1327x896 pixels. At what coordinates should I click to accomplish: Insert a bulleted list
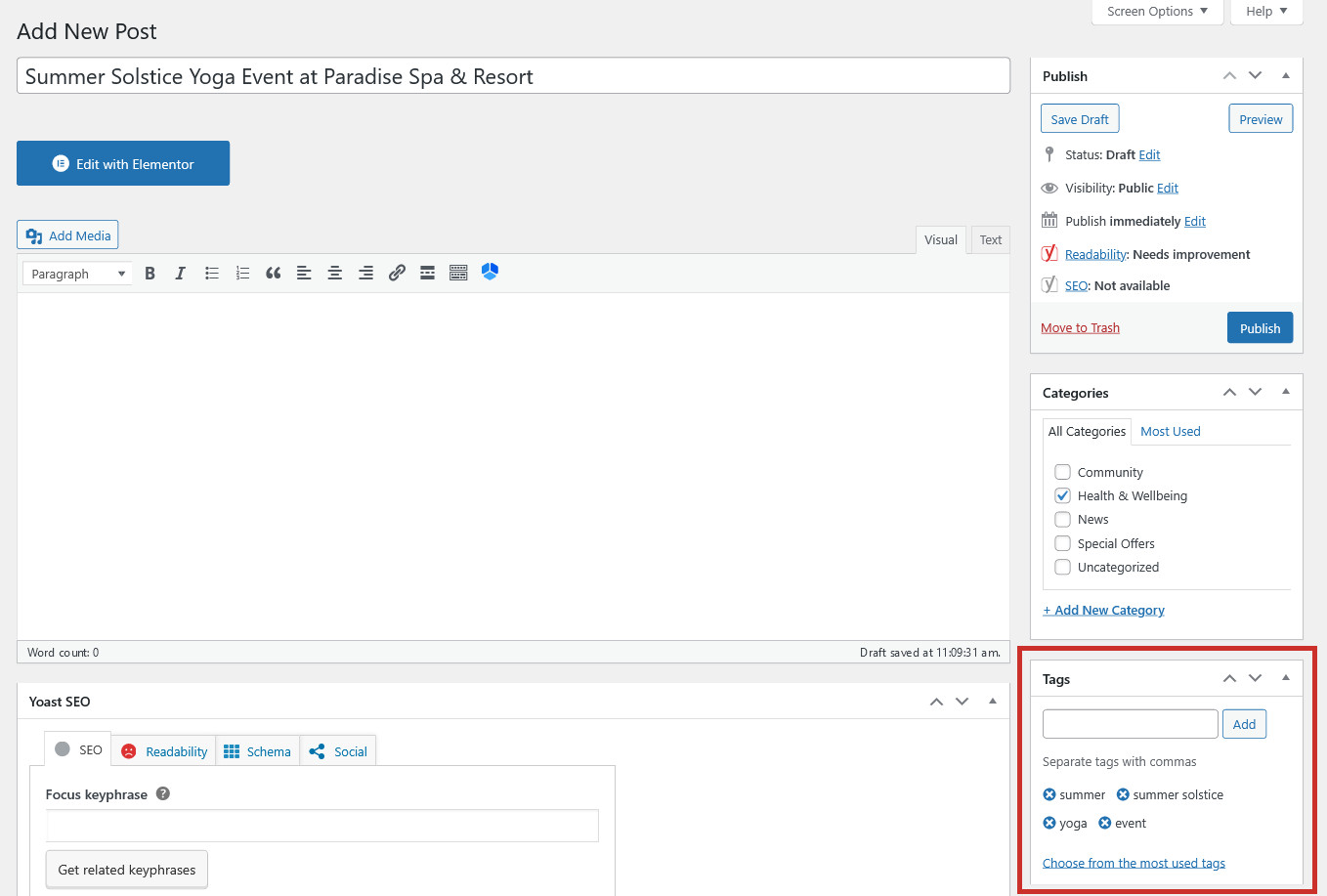coord(211,274)
